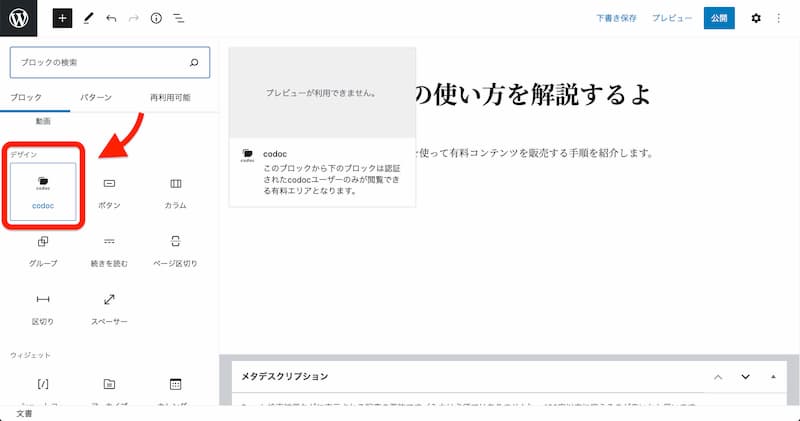Click the 文書 breadcrumb in footer
This screenshot has width=800, height=421.
(24, 414)
